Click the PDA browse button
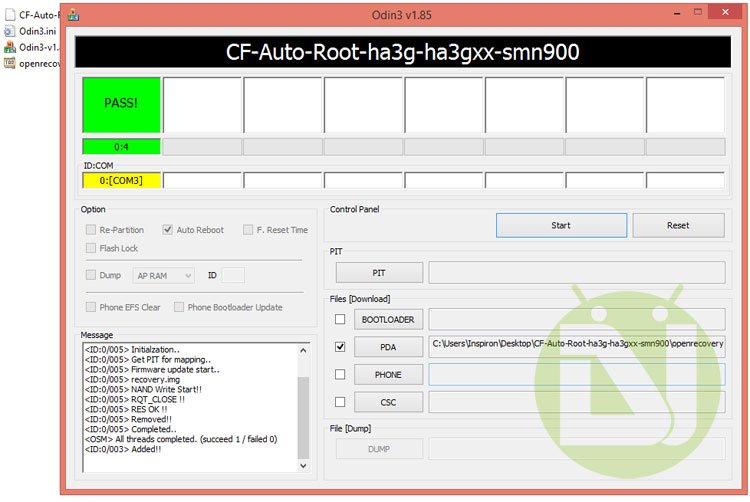 click(x=388, y=347)
